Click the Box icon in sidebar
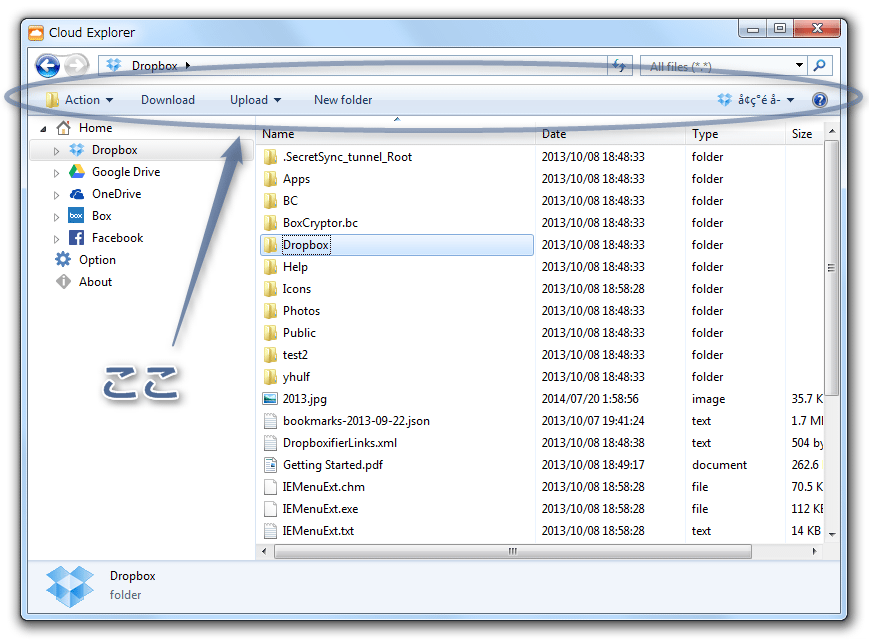 point(76,216)
